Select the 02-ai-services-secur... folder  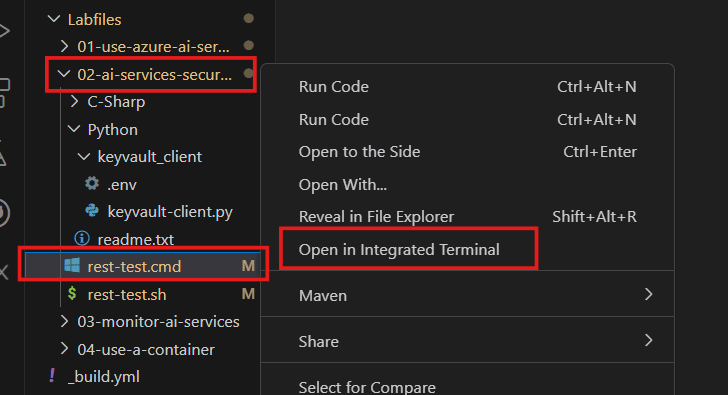tap(155, 74)
